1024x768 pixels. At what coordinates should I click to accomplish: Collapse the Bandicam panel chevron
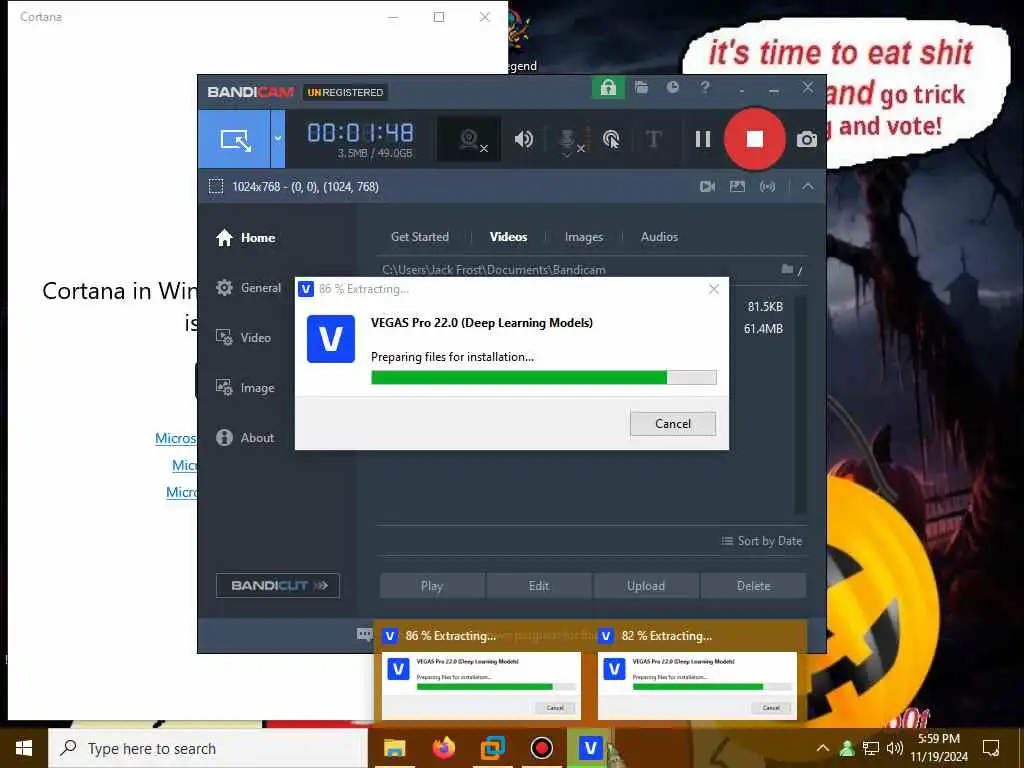tap(808, 187)
